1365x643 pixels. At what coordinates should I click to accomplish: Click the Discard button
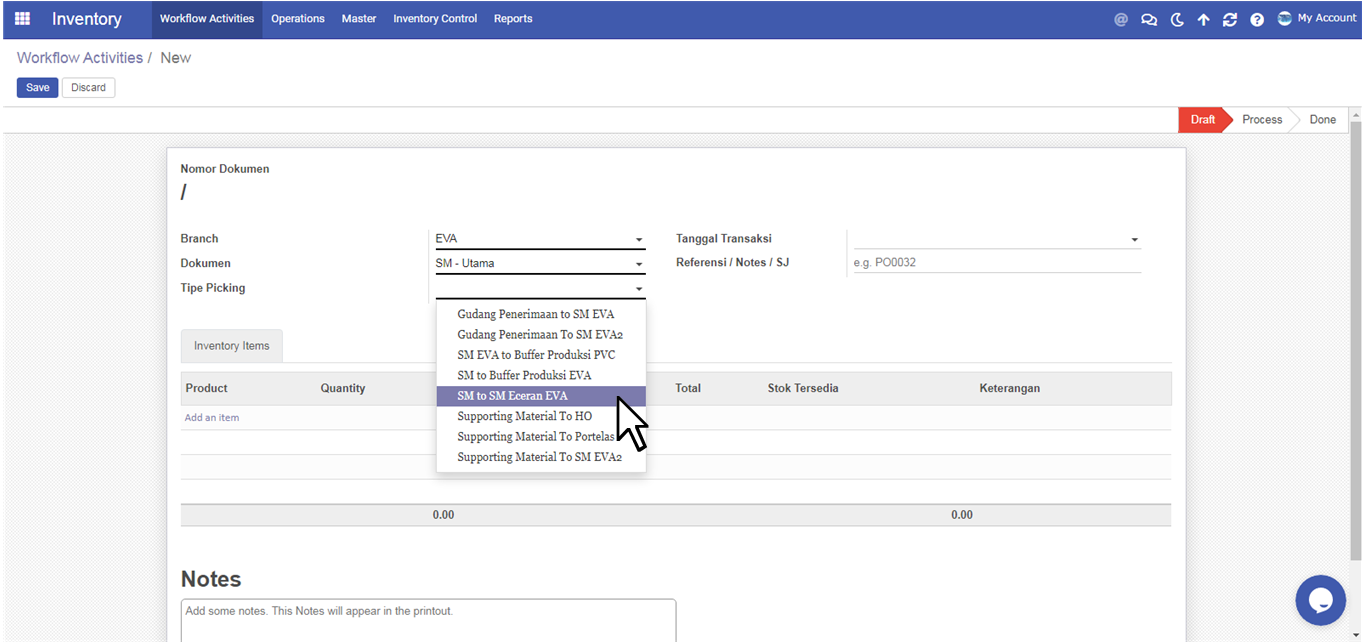click(88, 88)
